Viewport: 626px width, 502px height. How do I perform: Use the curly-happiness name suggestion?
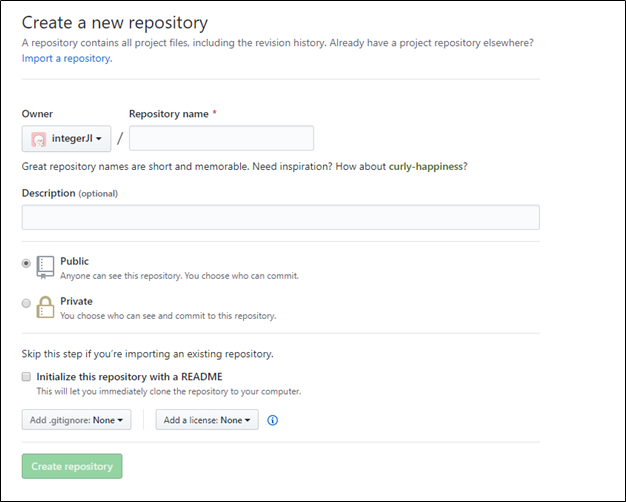coord(426,167)
